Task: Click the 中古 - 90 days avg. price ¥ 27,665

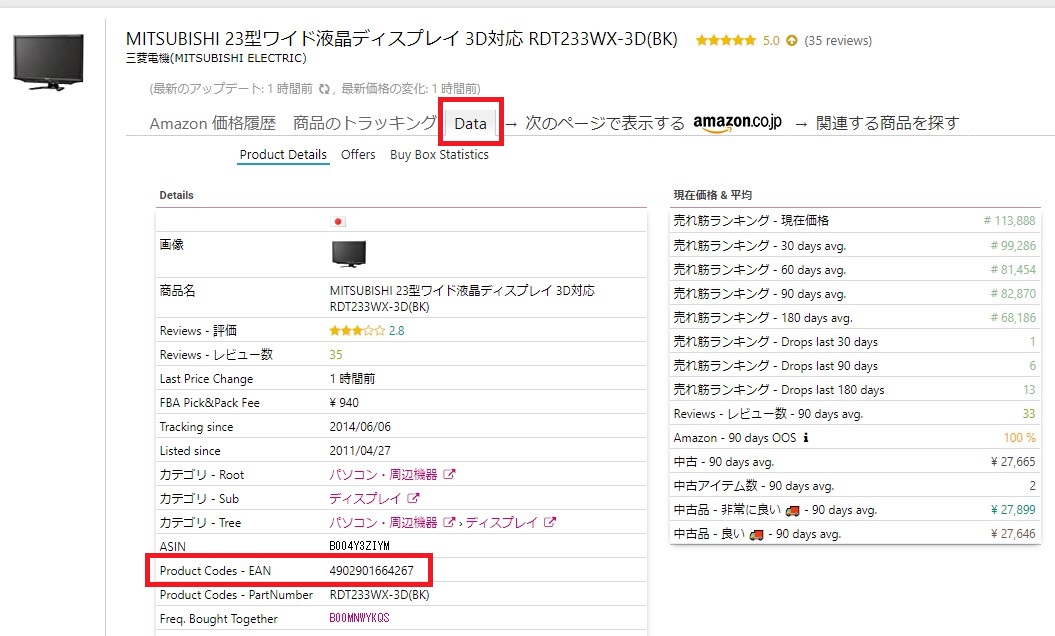Action: [1013, 462]
